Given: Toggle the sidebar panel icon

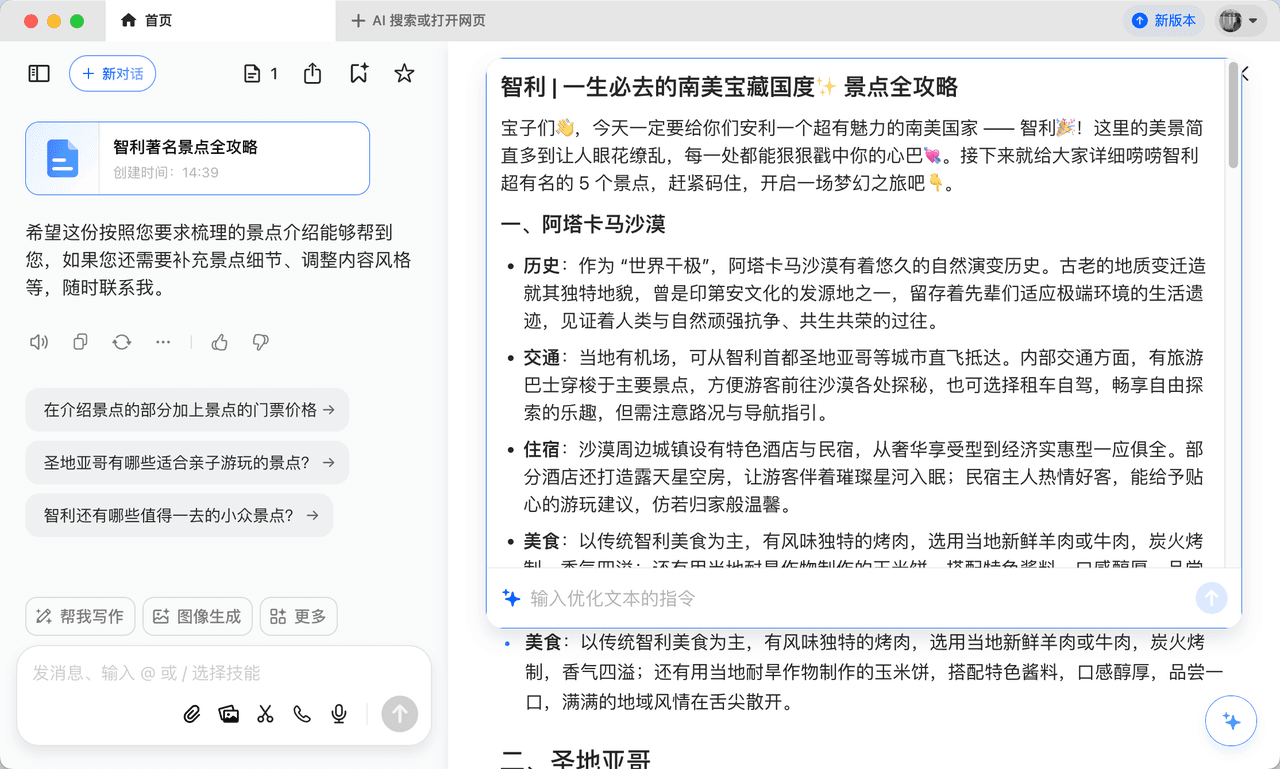Looking at the screenshot, I should pyautogui.click(x=39, y=74).
